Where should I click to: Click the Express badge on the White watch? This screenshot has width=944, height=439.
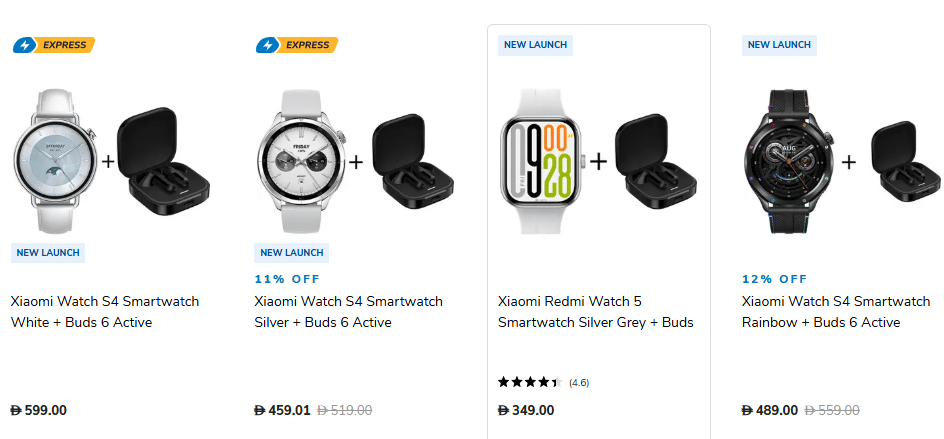point(53,45)
